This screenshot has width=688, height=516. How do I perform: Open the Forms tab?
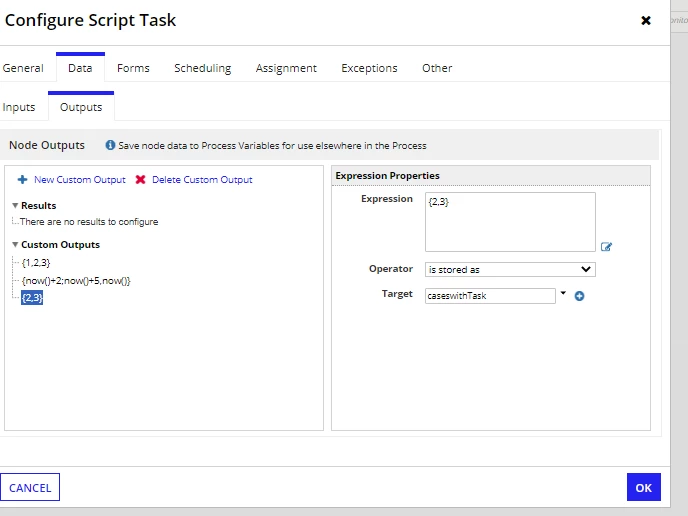133,68
